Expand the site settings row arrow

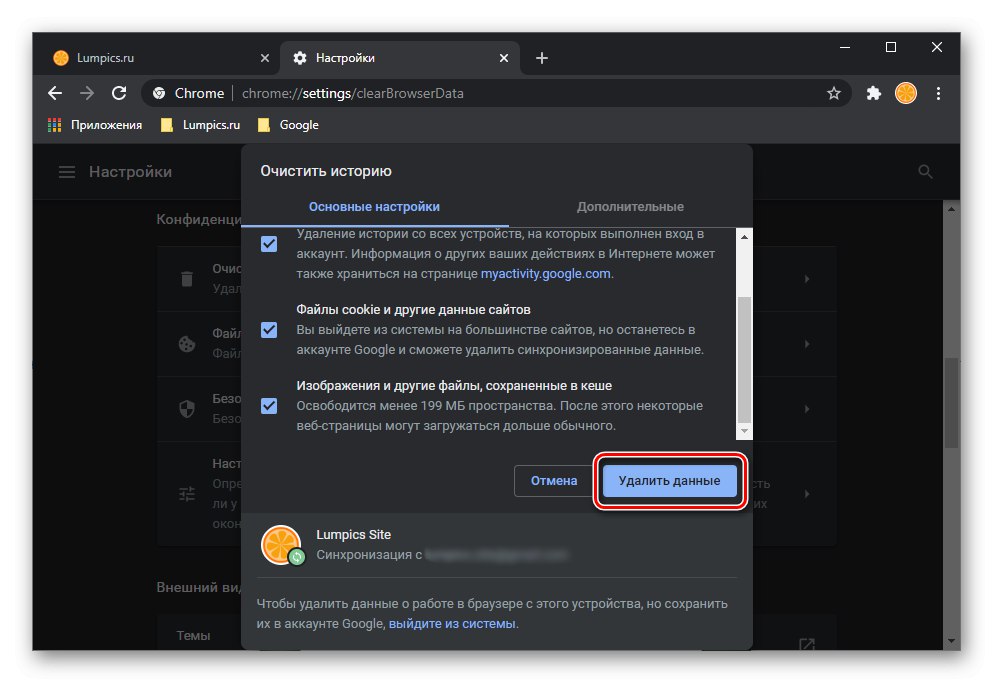click(806, 494)
